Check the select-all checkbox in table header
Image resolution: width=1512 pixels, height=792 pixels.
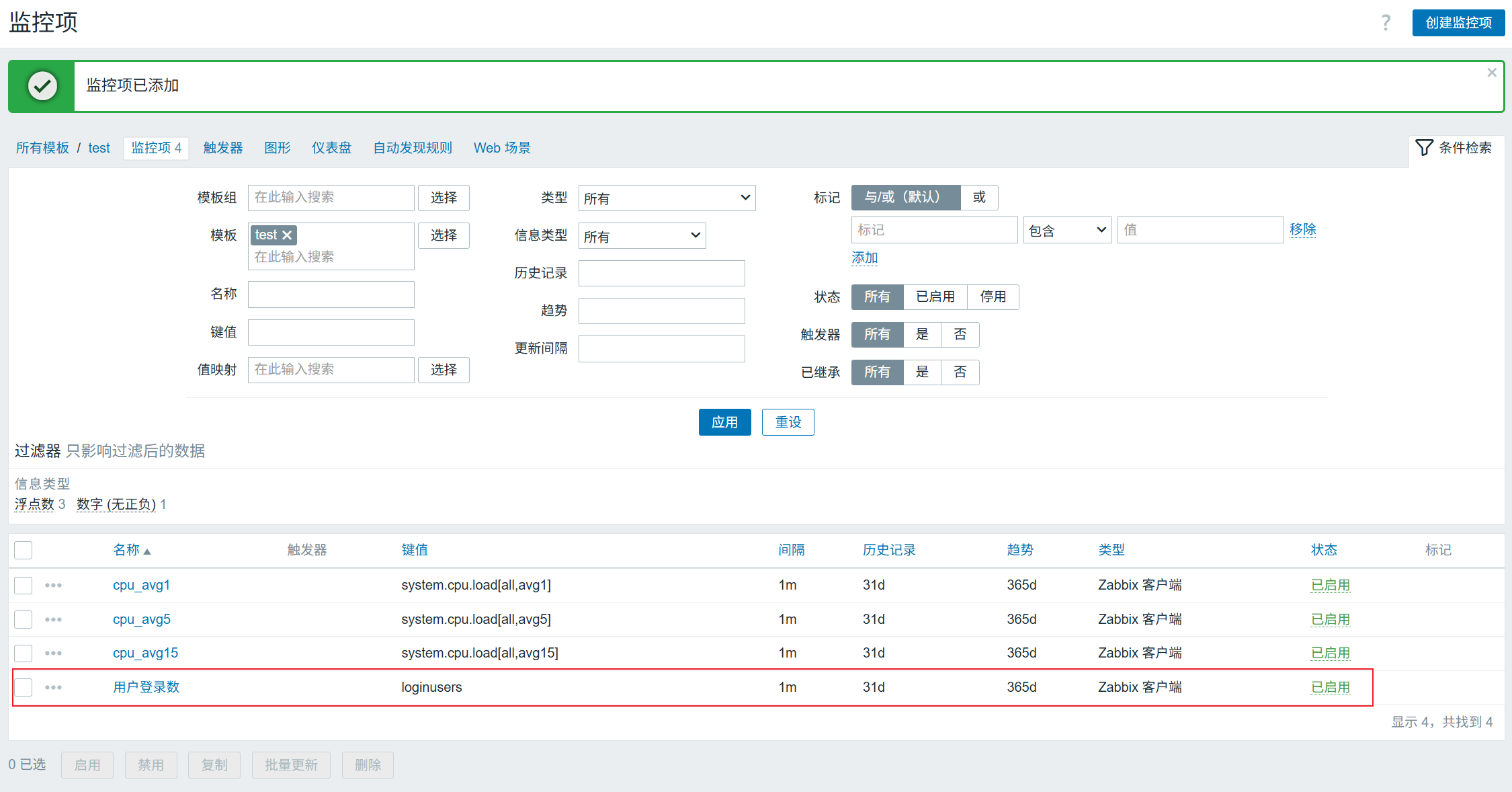pos(24,551)
